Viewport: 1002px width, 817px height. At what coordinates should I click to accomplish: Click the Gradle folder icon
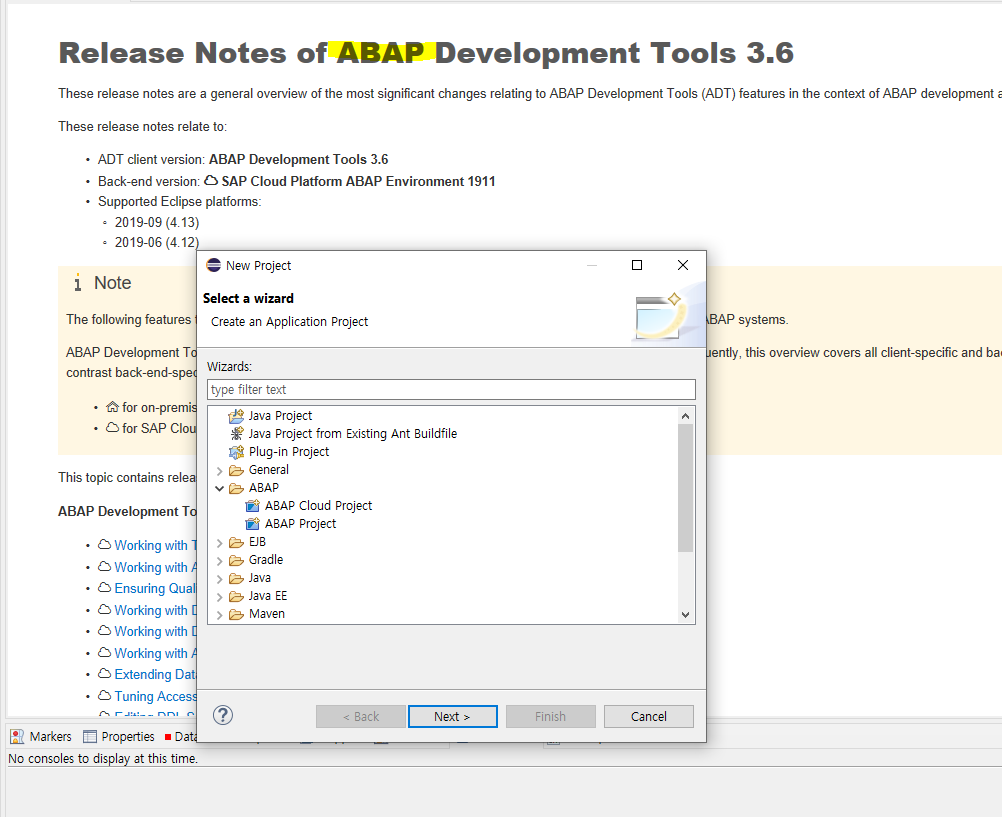pyautogui.click(x=236, y=560)
